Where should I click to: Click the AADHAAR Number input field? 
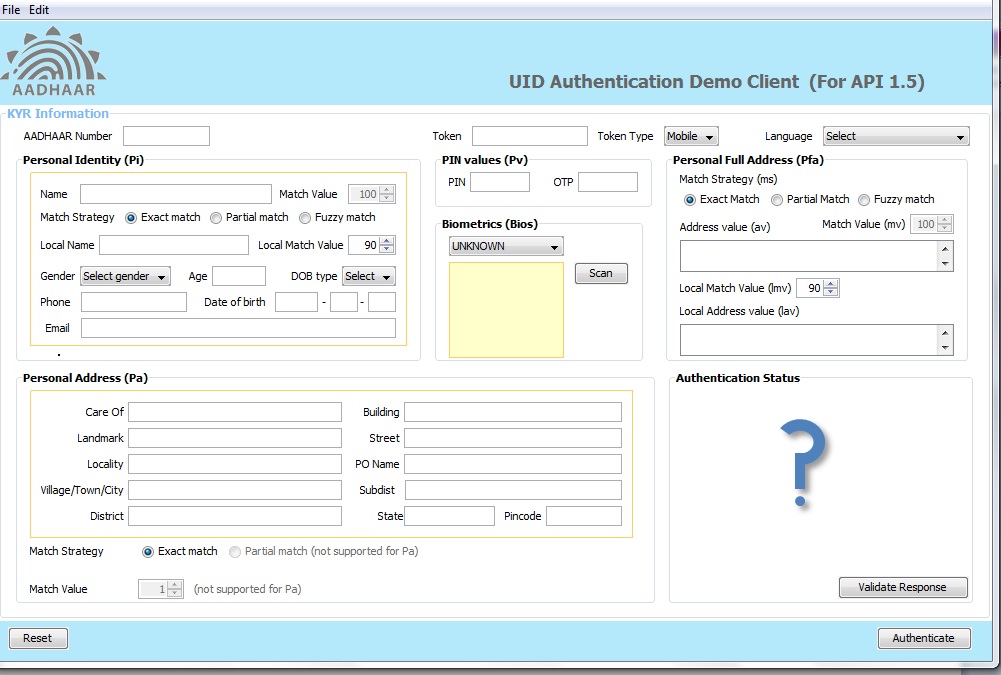166,136
